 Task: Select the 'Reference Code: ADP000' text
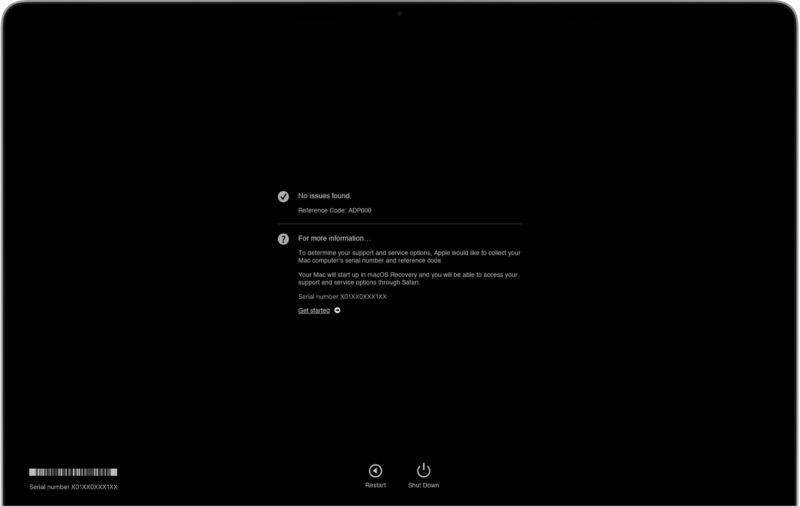[x=335, y=210]
